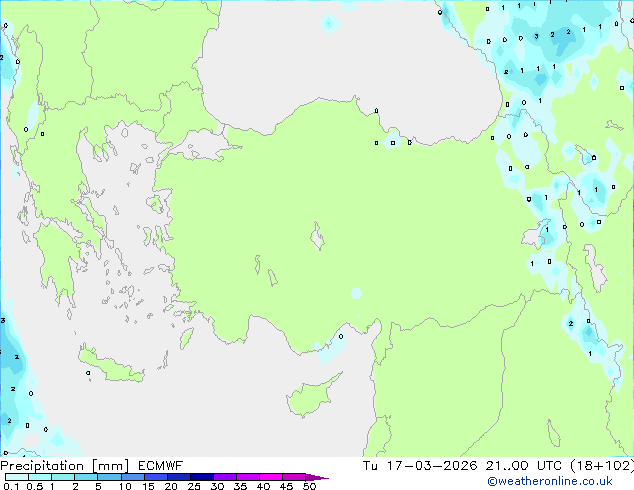Click the arrow tip above 50 mm
634x490 pixels.
click(317, 477)
